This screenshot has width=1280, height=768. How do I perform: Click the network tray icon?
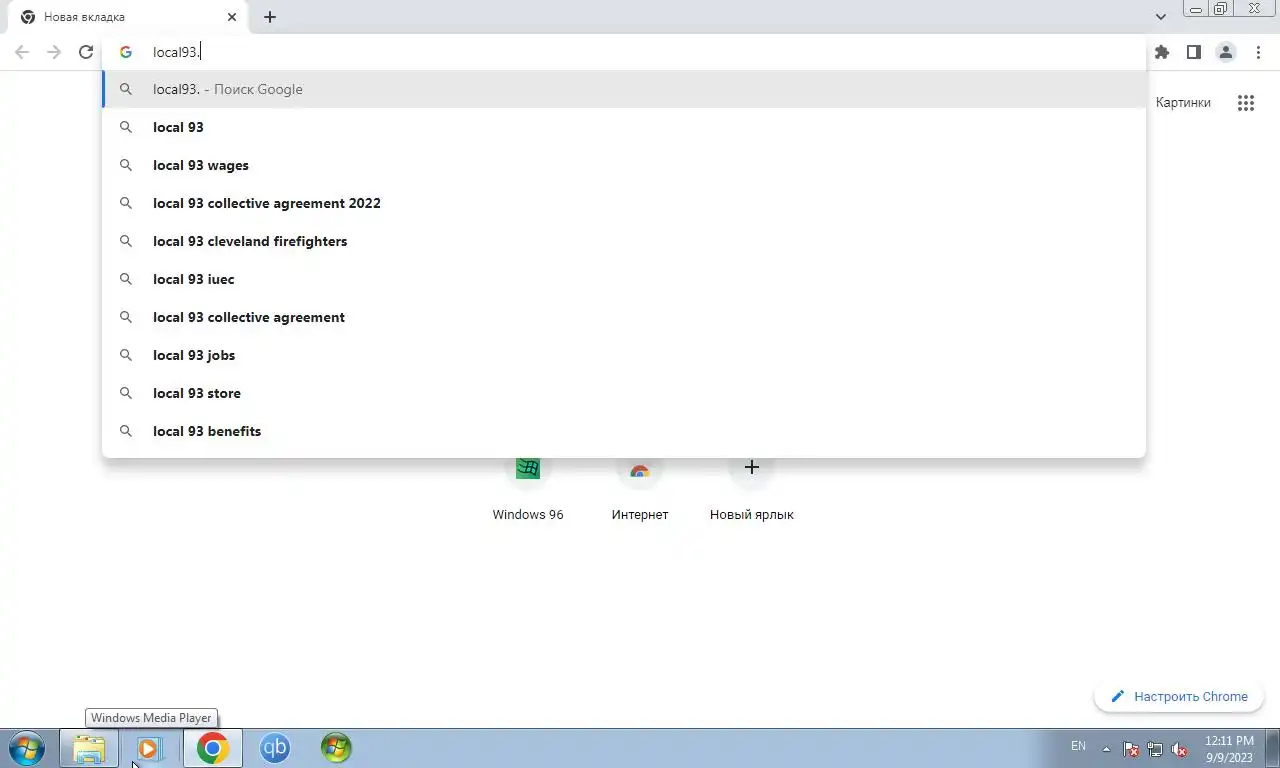tap(1155, 748)
